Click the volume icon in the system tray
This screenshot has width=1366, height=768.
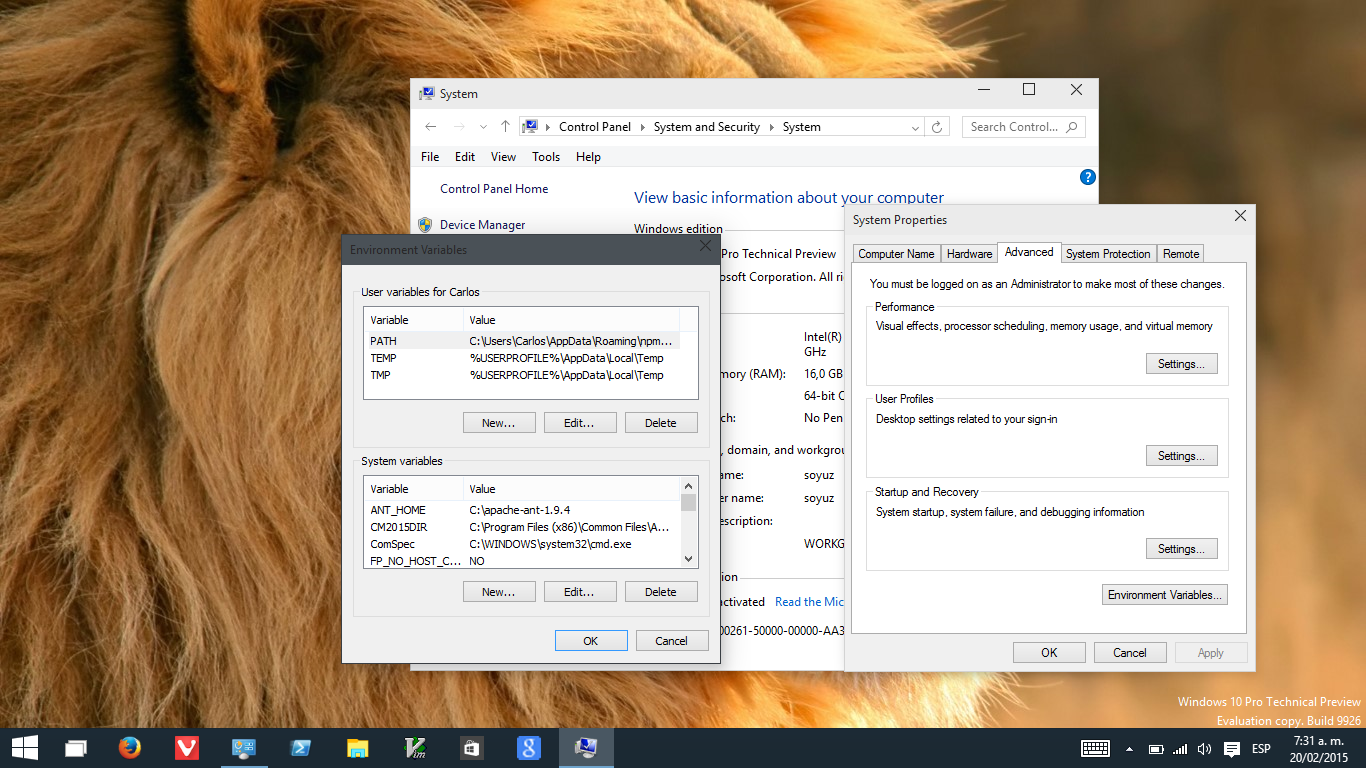point(1203,747)
